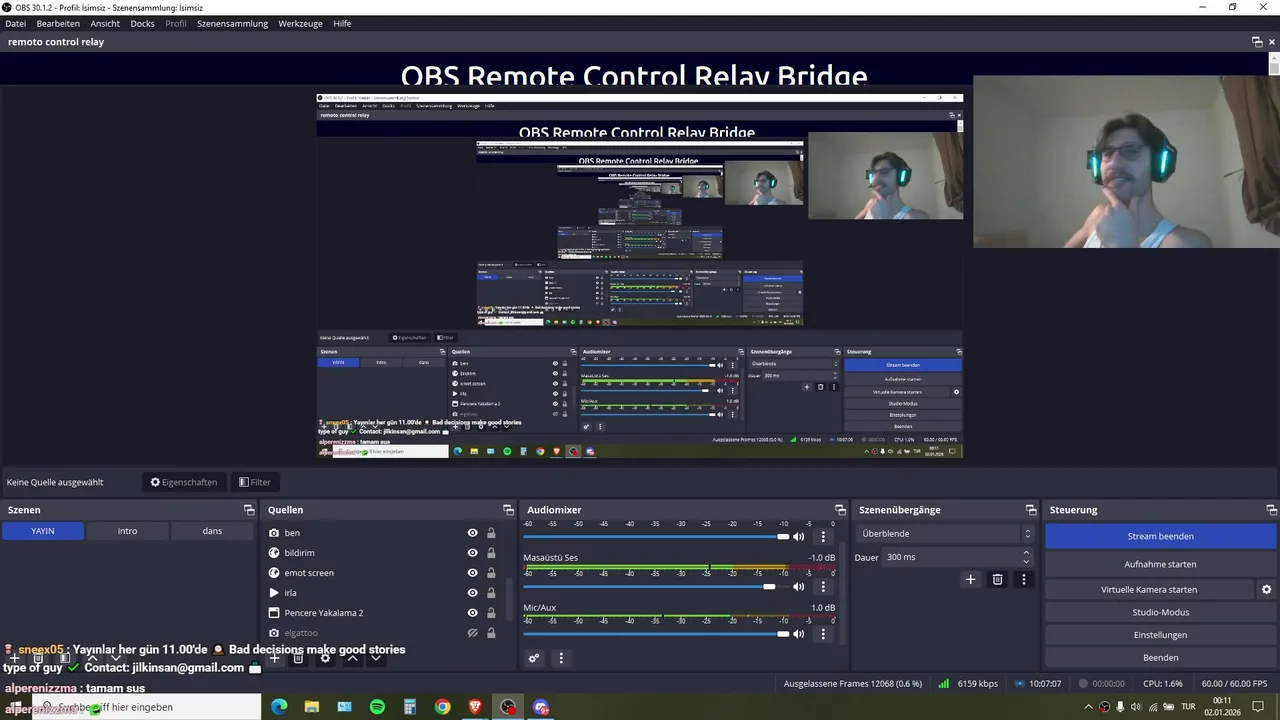The height and width of the screenshot is (720, 1280).
Task: Open the Windows notification center icon
Action: (1266, 707)
